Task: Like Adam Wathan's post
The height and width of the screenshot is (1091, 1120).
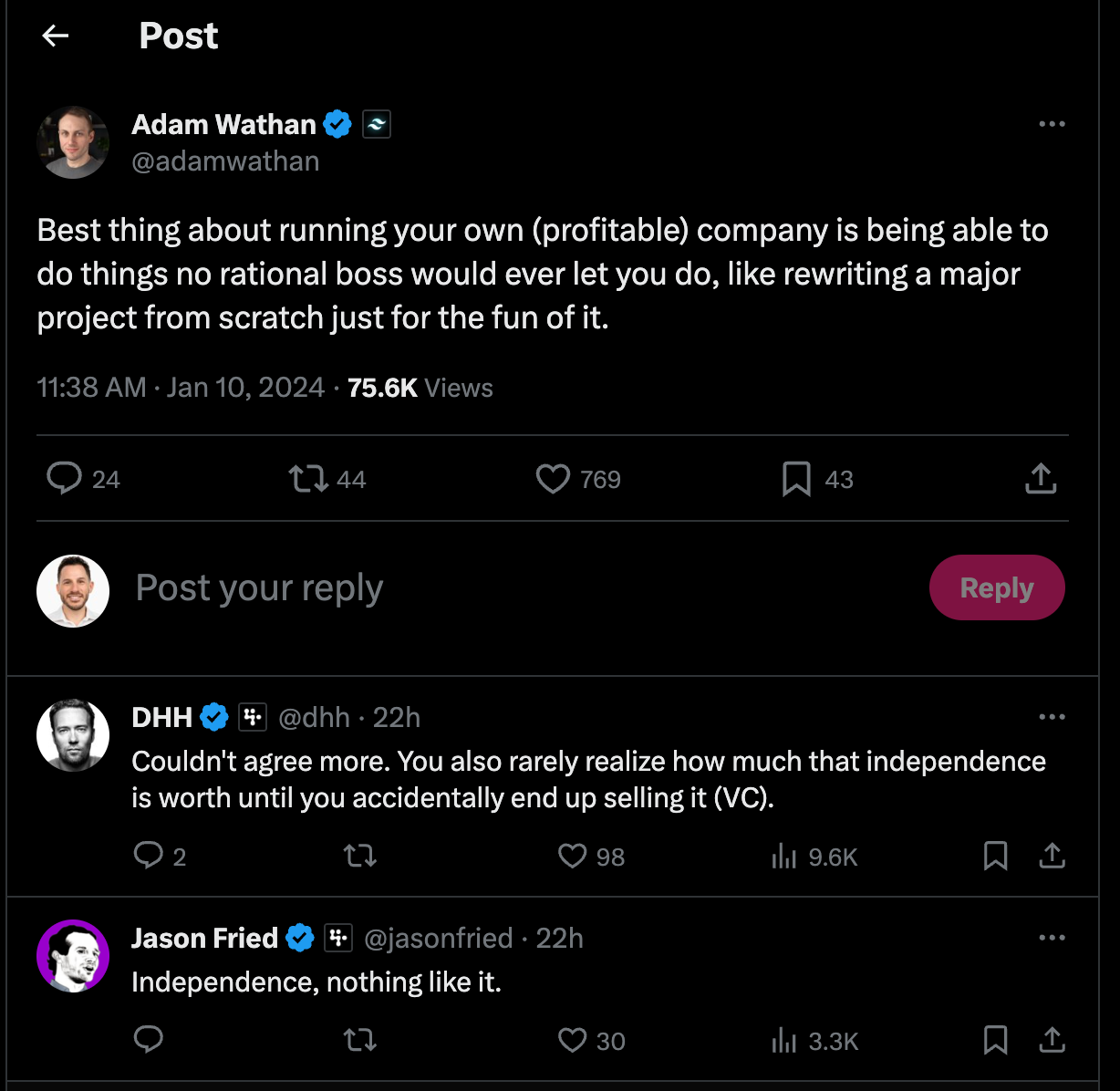Action: [553, 478]
